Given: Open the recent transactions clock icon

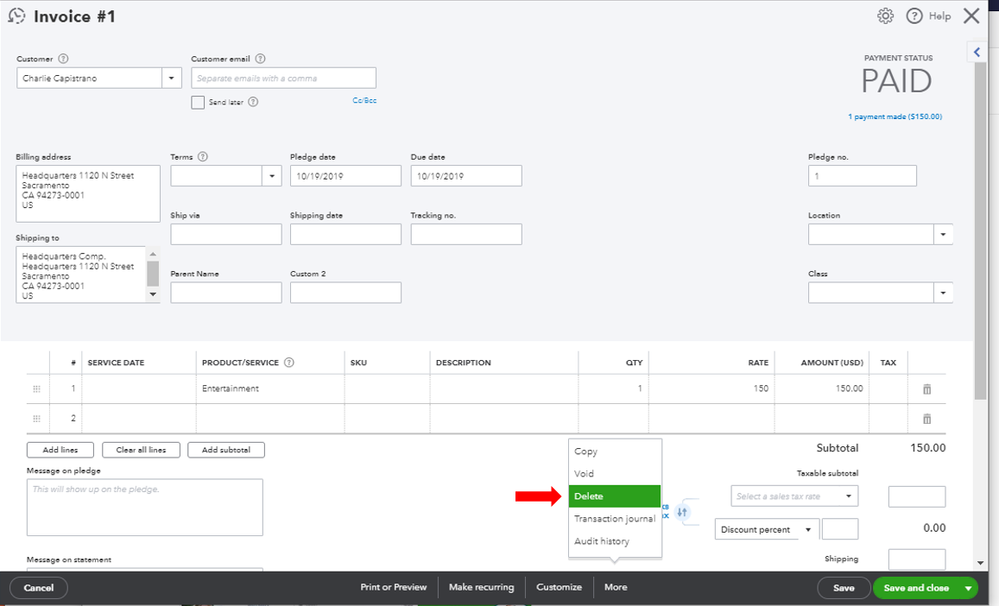Looking at the screenshot, I should (17, 16).
